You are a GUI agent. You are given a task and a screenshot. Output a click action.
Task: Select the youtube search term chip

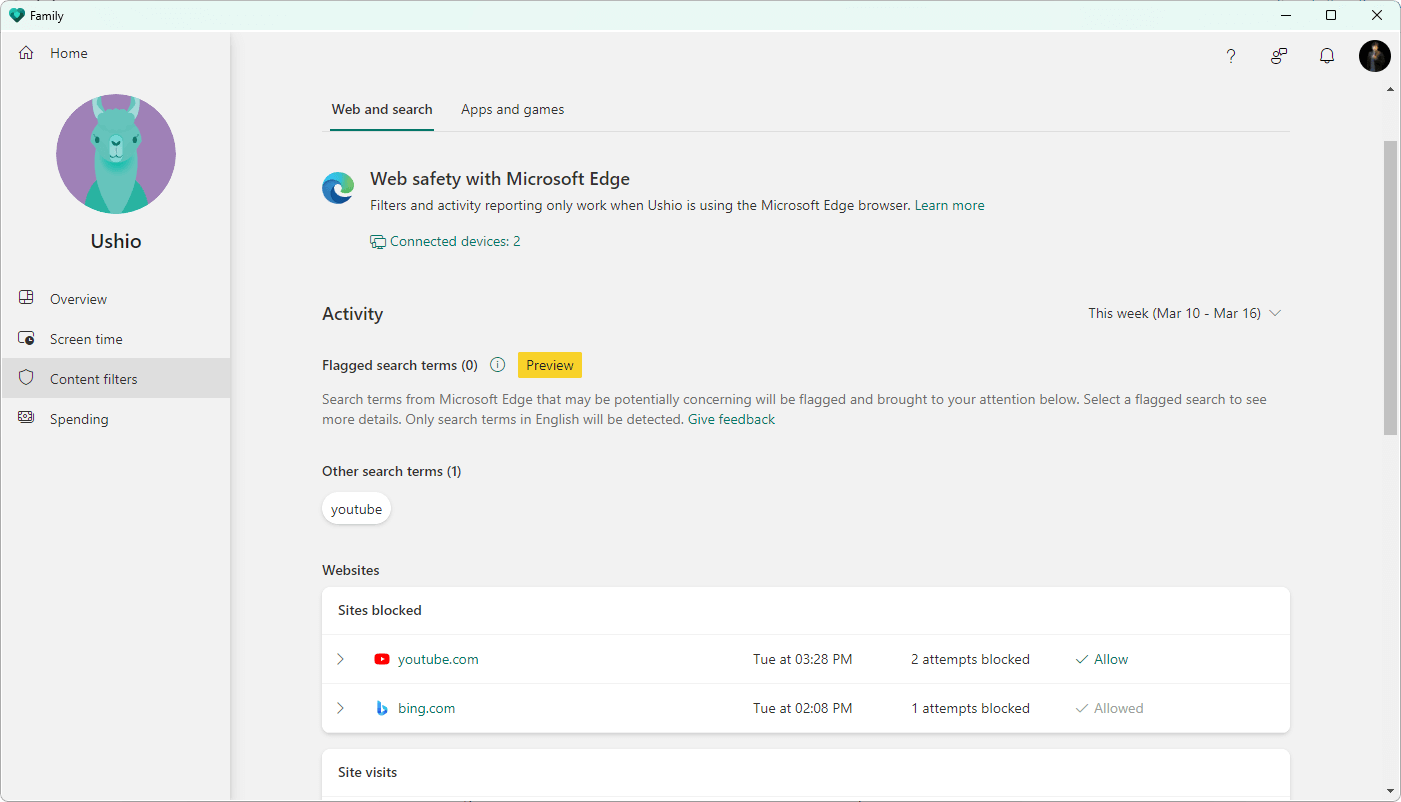click(357, 510)
